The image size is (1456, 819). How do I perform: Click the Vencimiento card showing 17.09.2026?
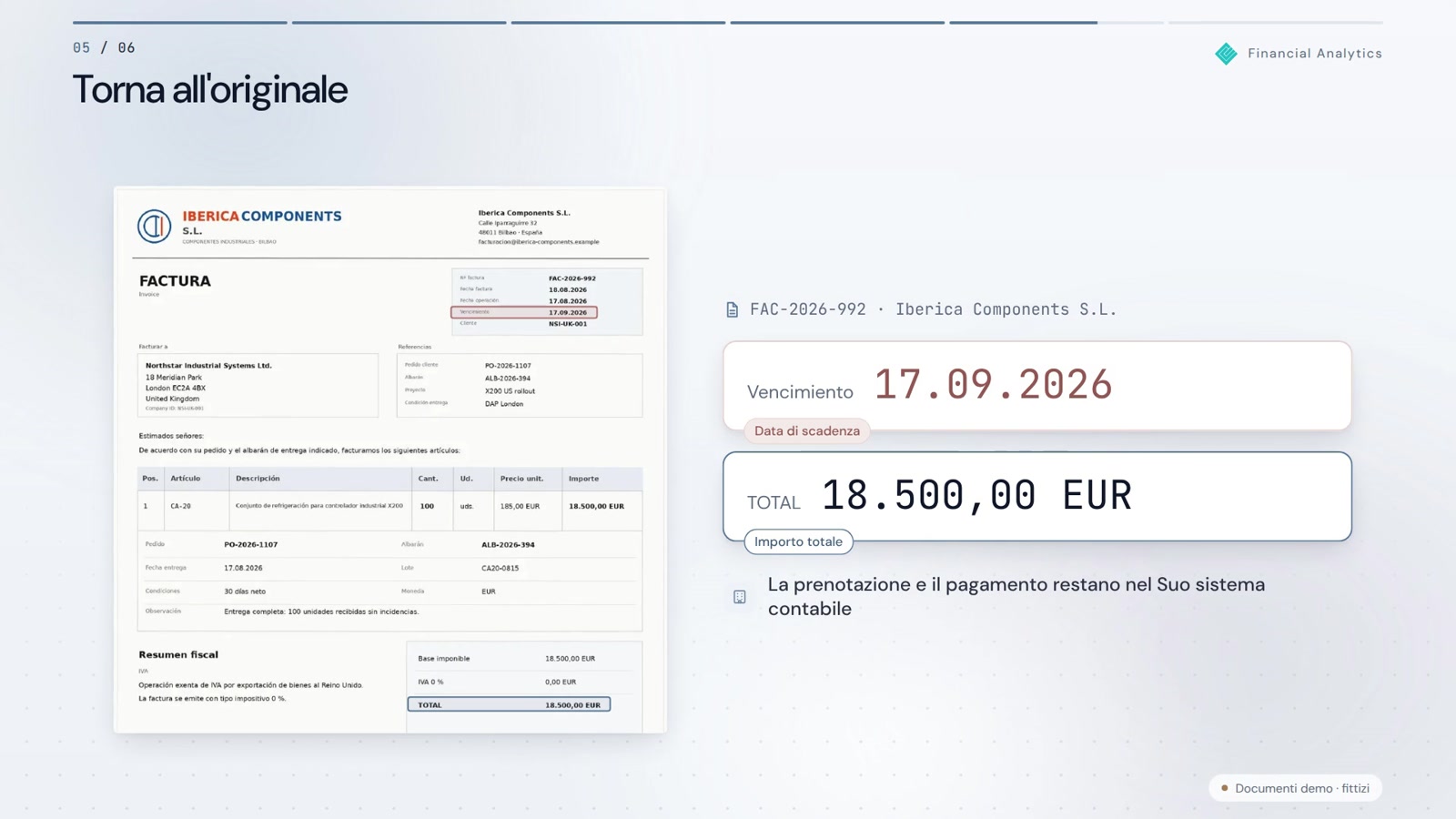tap(1037, 386)
